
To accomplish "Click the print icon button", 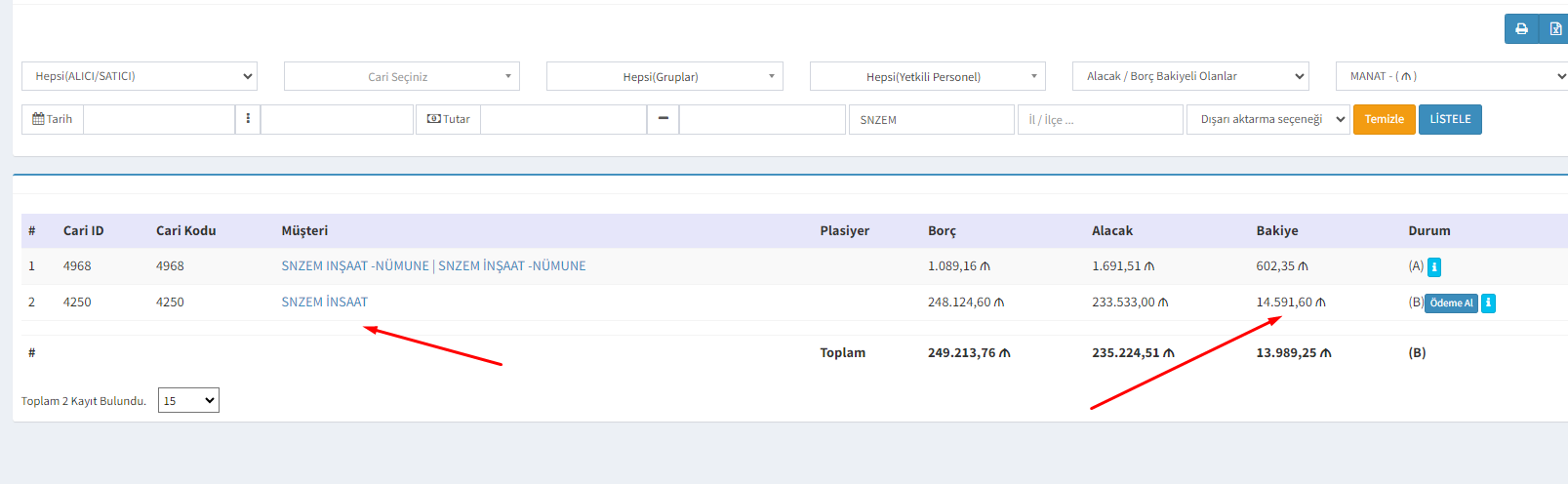I will tap(1521, 29).
